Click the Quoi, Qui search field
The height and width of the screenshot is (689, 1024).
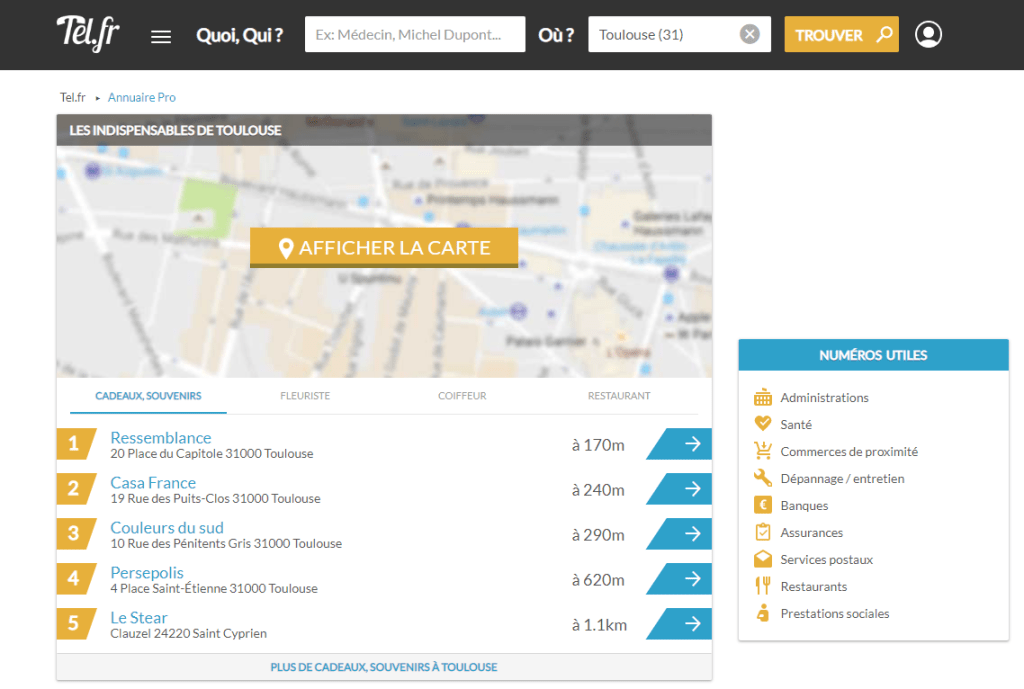414,35
